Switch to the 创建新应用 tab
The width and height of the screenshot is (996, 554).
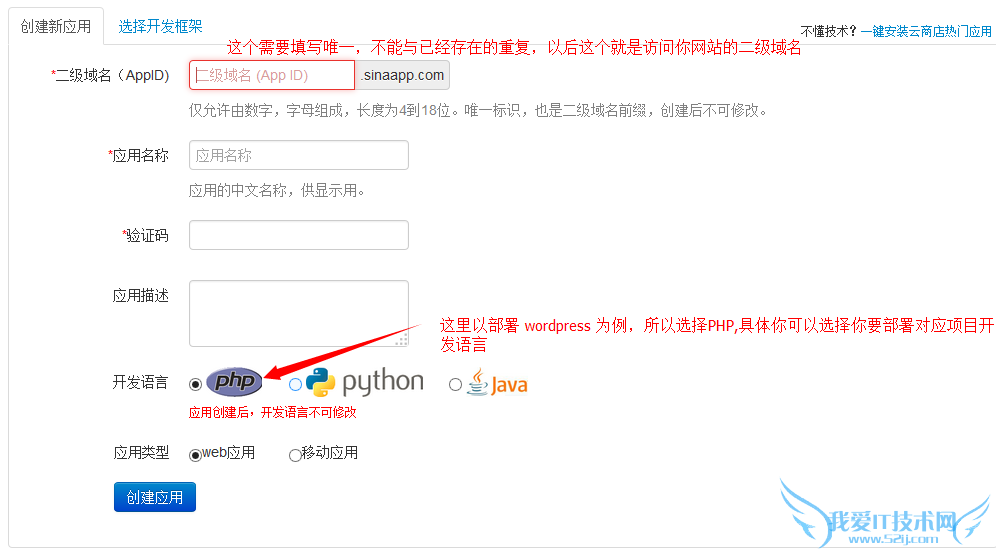tap(56, 27)
